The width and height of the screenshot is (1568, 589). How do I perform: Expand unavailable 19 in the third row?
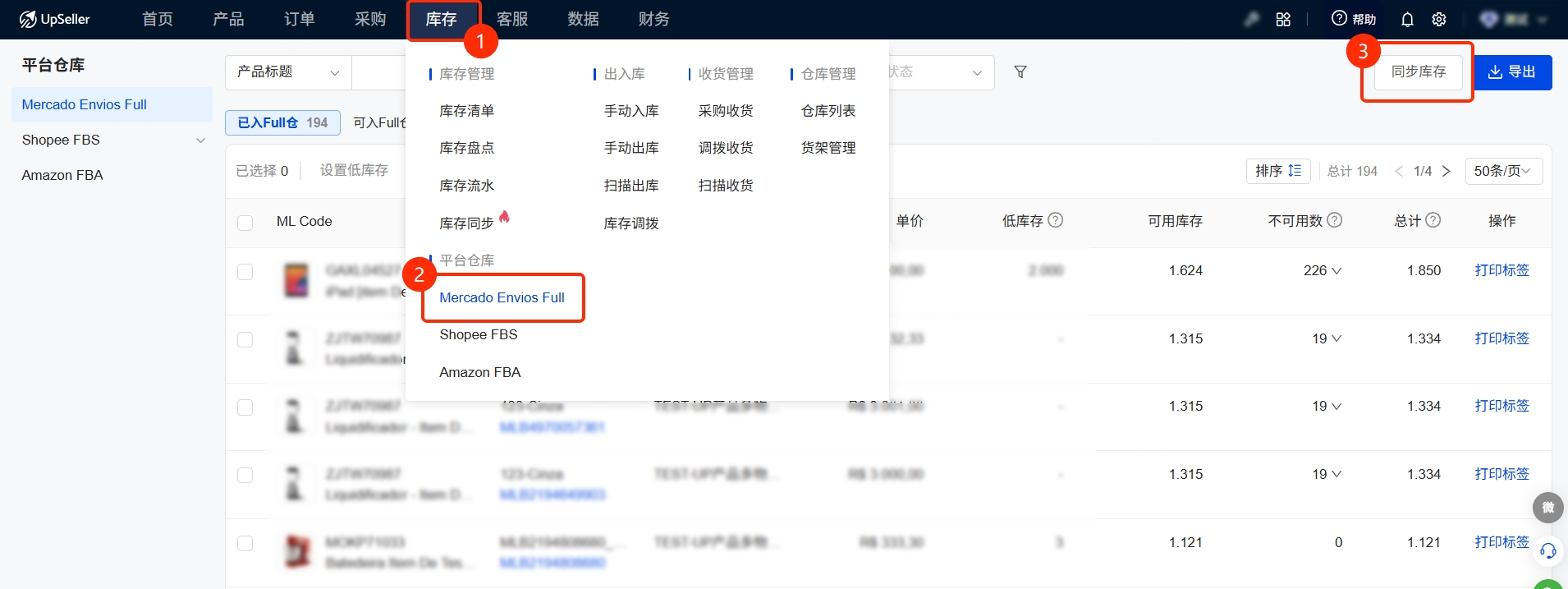click(1336, 406)
